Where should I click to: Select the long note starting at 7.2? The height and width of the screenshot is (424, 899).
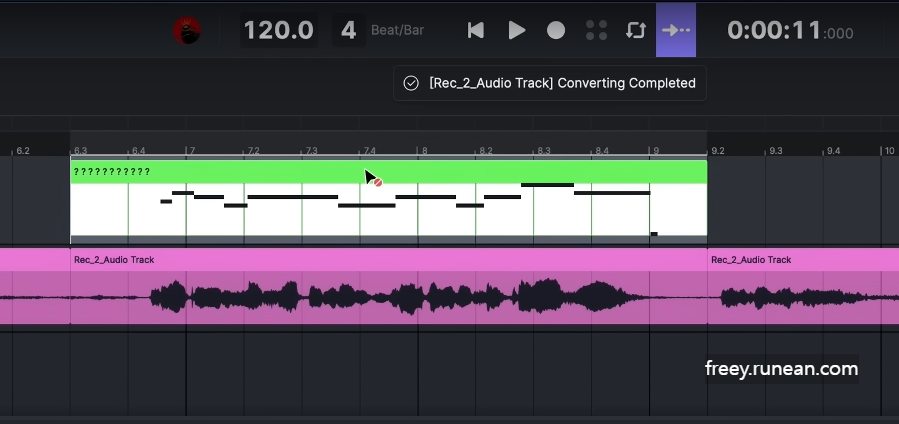click(292, 197)
